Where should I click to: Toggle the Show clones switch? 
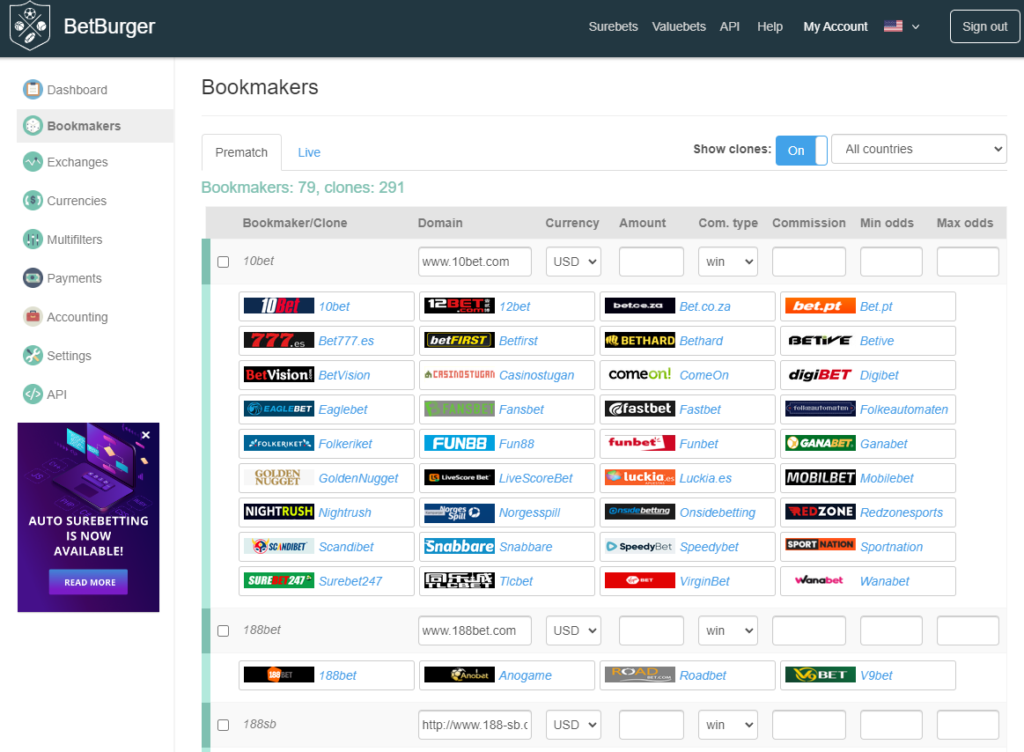click(x=801, y=150)
